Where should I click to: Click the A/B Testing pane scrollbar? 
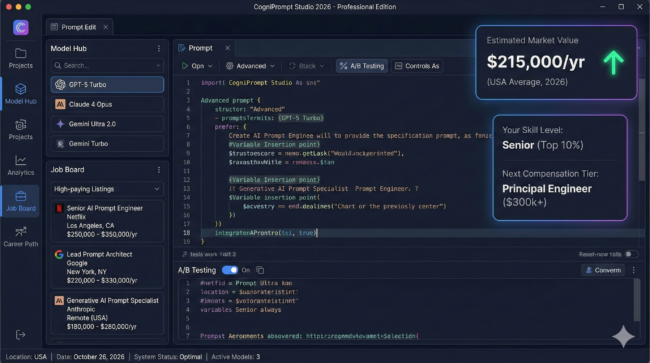[x=636, y=300]
